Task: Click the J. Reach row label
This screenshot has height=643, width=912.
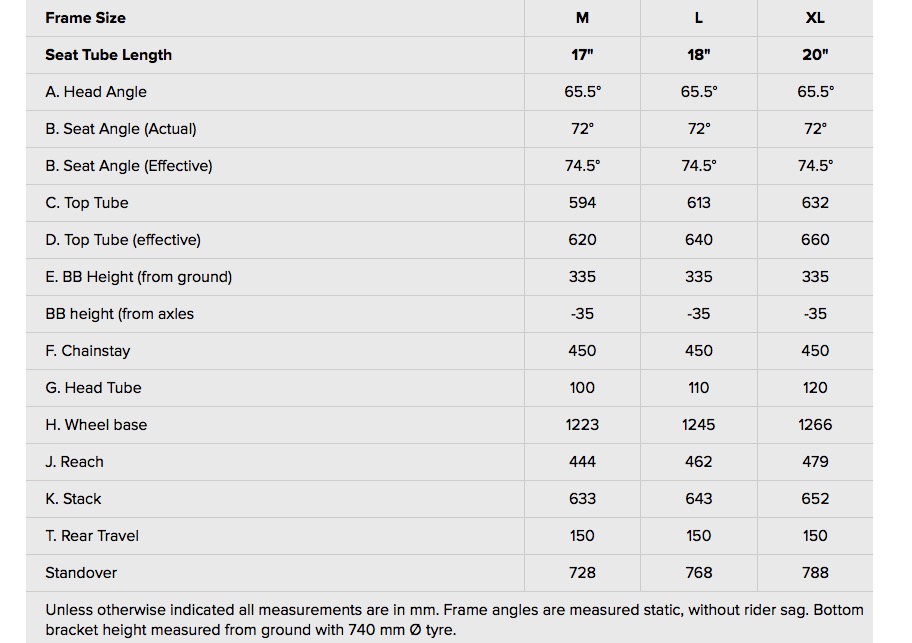Action: point(74,462)
